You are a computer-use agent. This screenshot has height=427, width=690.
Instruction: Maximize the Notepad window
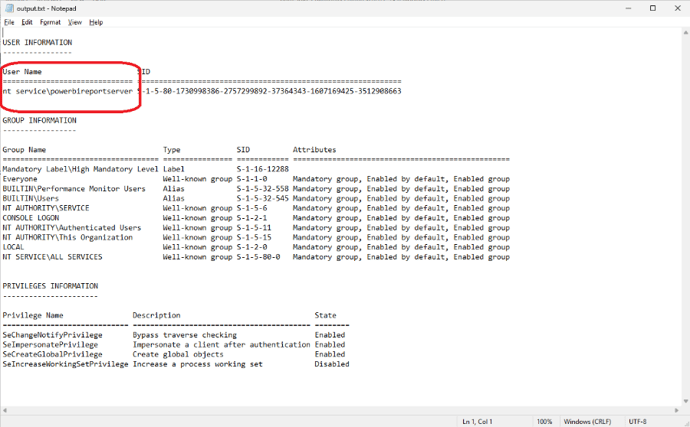coord(652,7)
